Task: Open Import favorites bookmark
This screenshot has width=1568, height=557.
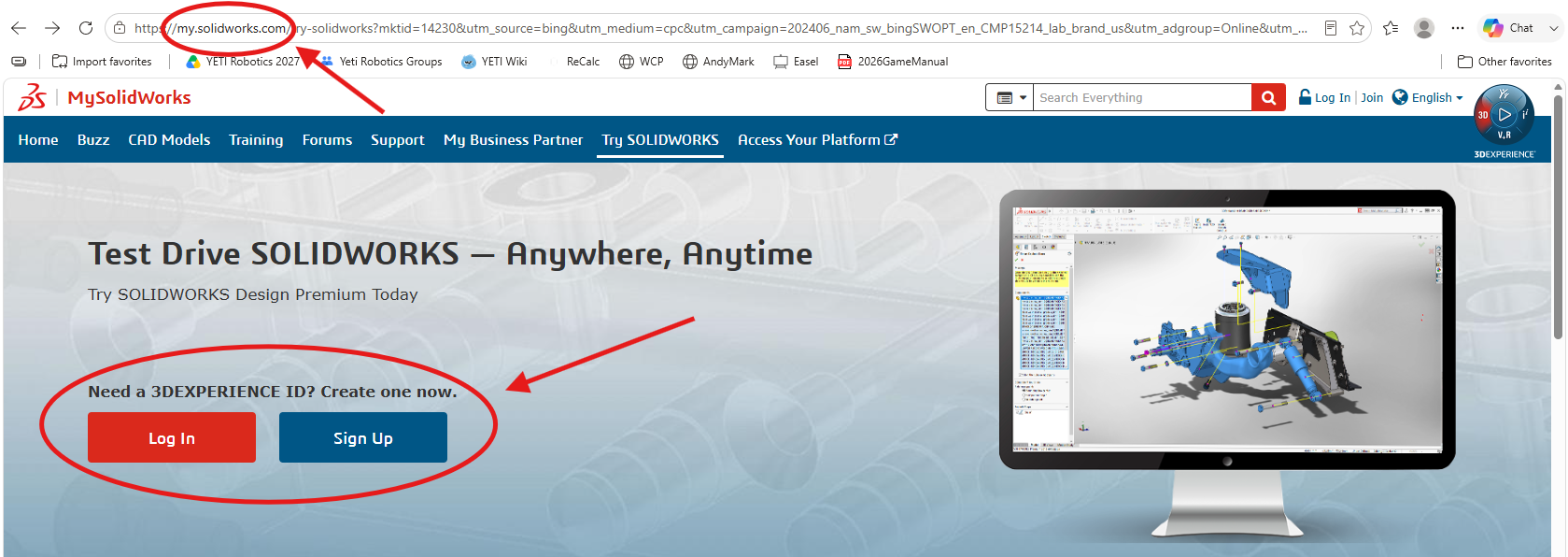Action: [x=102, y=62]
